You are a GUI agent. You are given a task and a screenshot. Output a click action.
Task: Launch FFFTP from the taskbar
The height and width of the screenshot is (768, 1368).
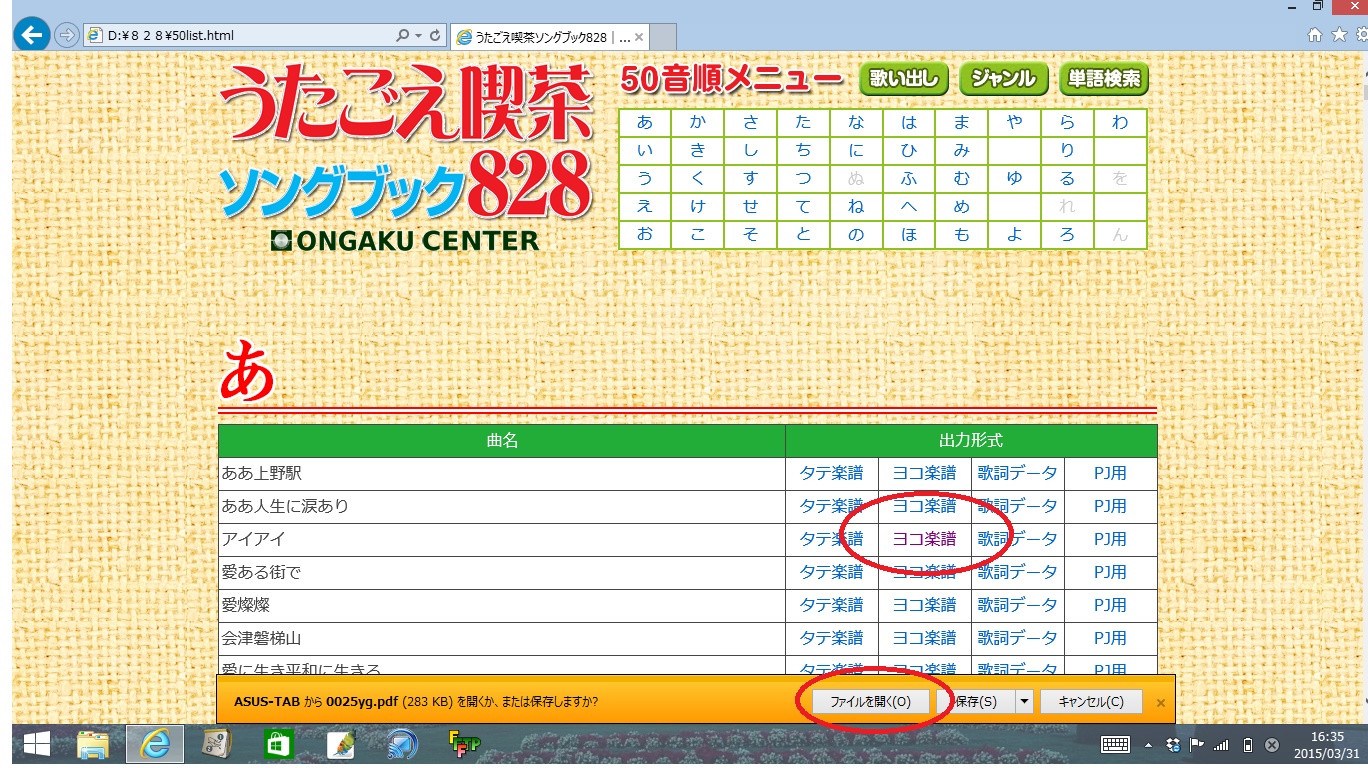(464, 744)
